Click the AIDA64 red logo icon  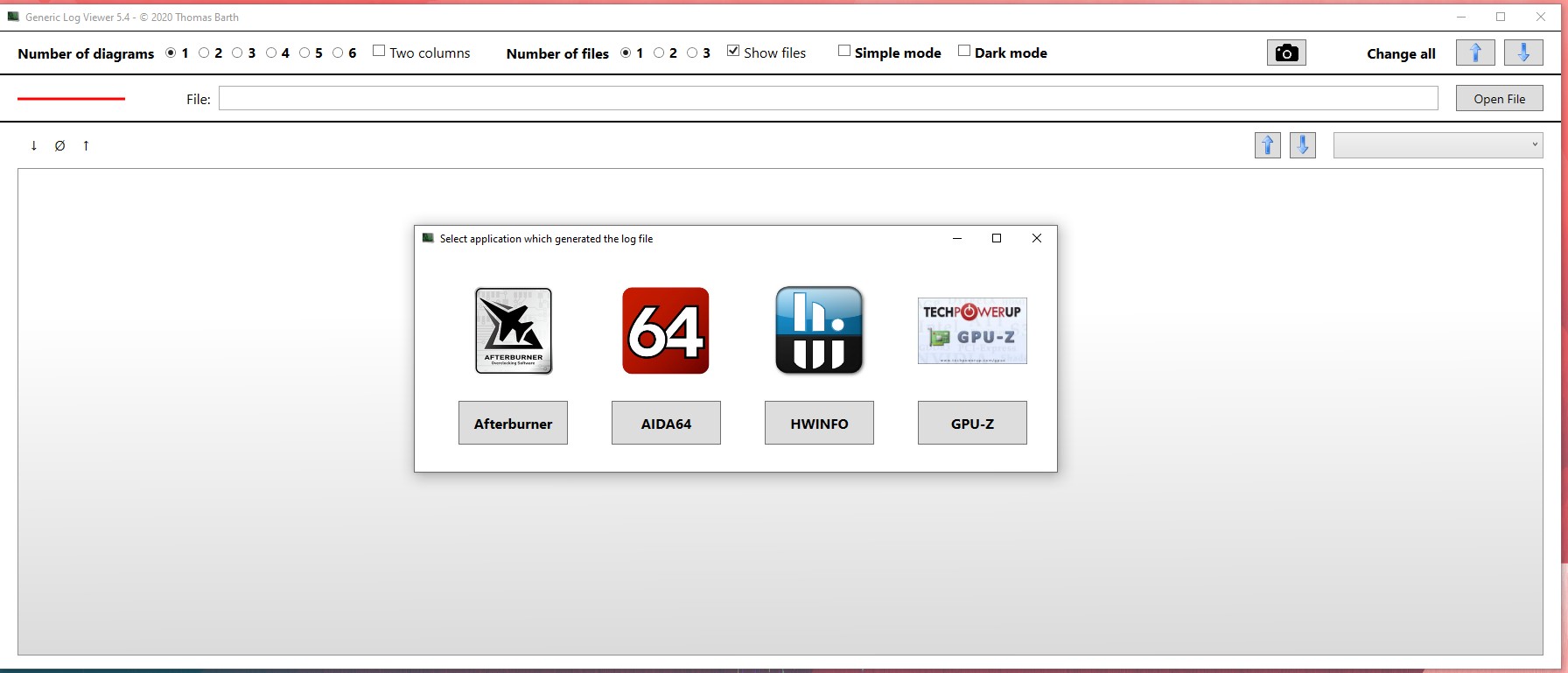tap(666, 331)
